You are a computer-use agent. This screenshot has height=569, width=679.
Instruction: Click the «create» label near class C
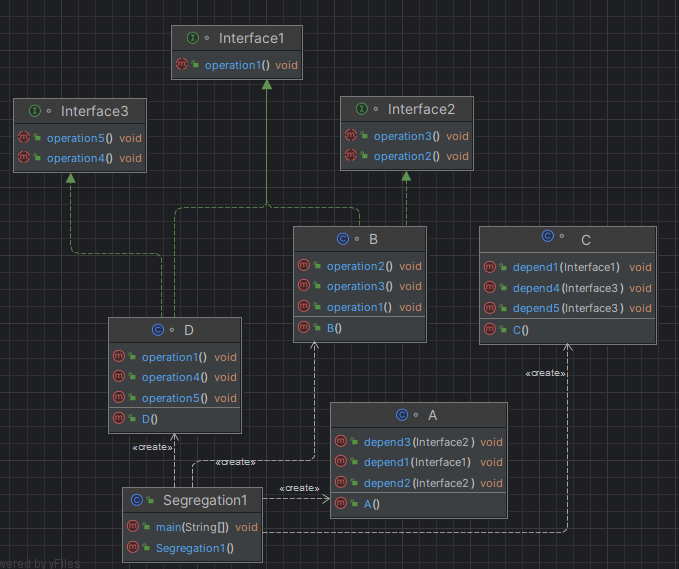547,373
